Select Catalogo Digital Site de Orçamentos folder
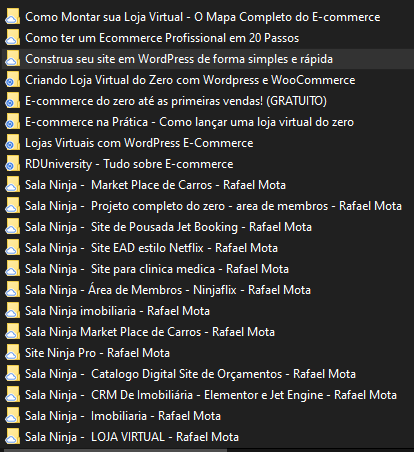This screenshot has height=452, width=414. [x=190, y=374]
